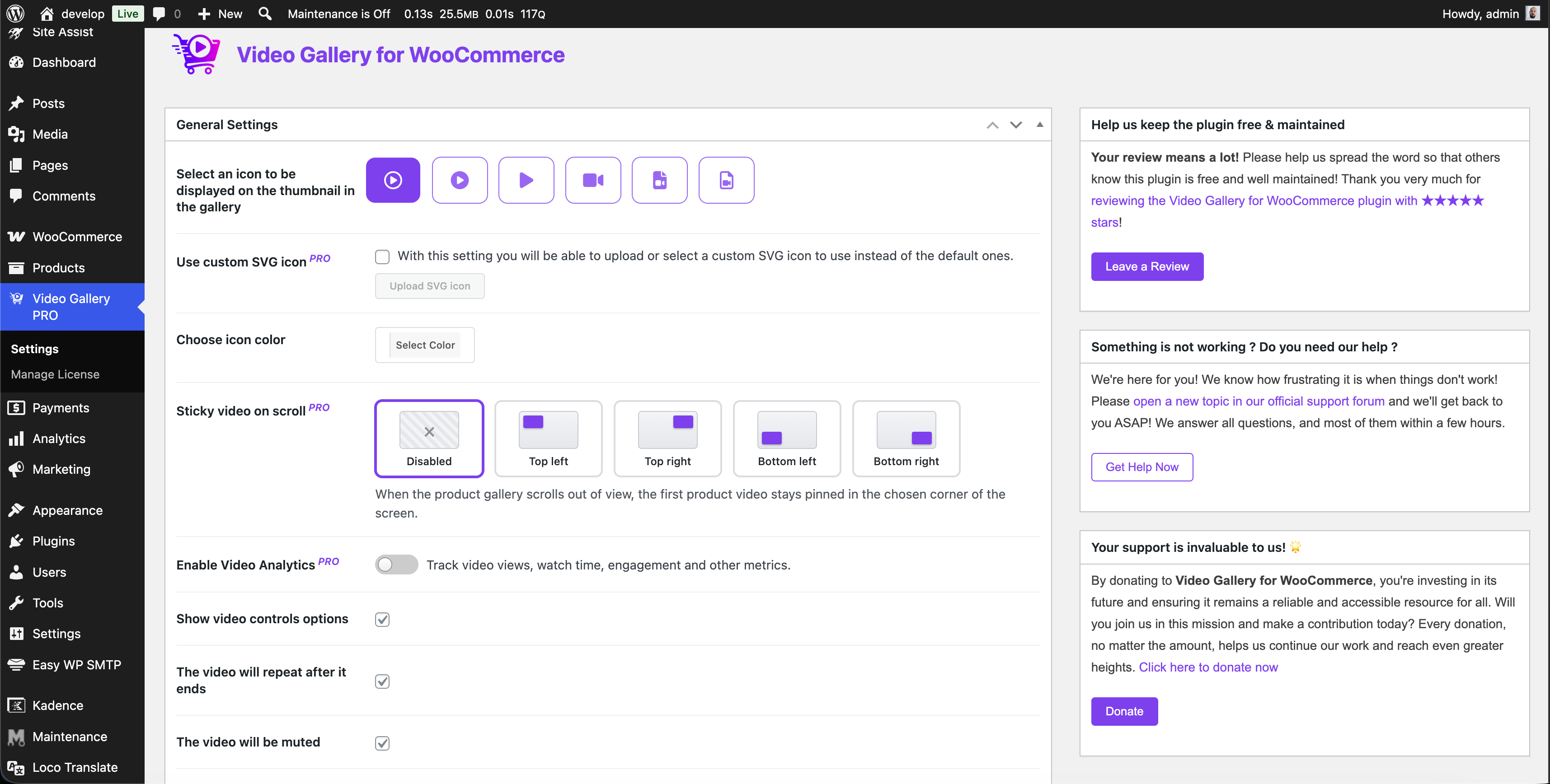Click the Appearance brush icon
Viewport: 1550px width, 784px height.
tap(17, 510)
